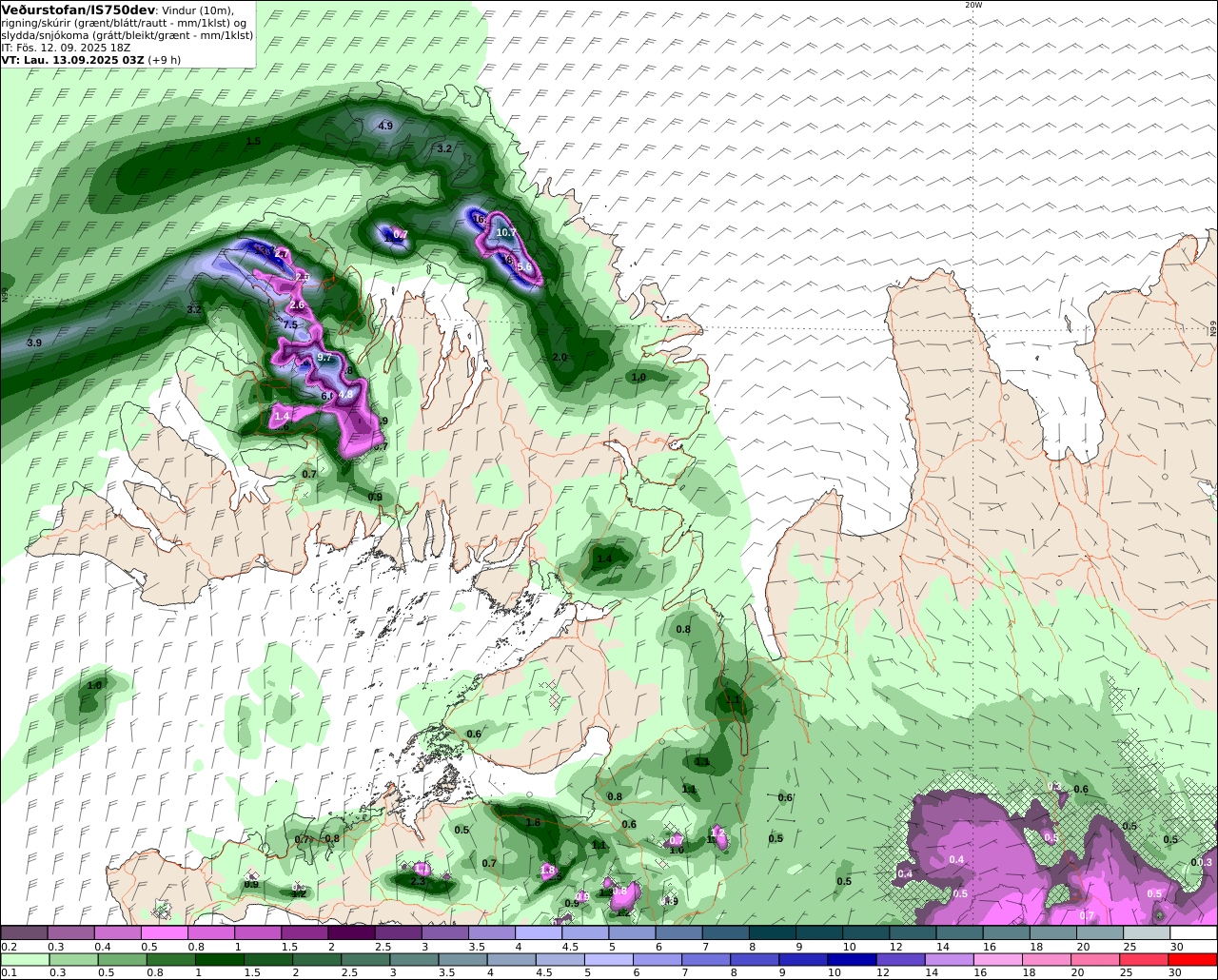The width and height of the screenshot is (1218, 980).
Task: Click the 'IT: Fös. 12. 09. 2025 18Z' line
Action: tap(66, 47)
